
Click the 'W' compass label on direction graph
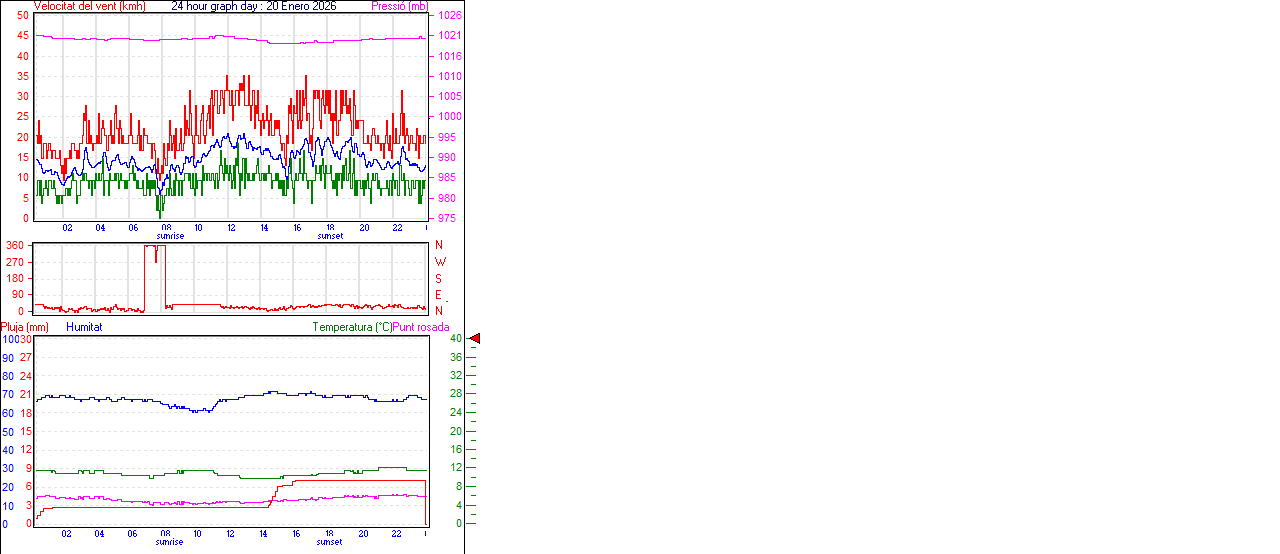click(438, 262)
